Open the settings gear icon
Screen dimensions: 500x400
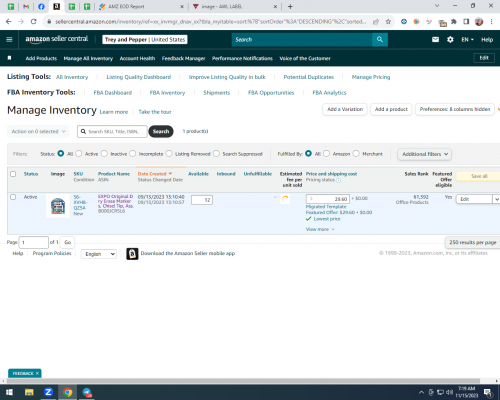click(450, 39)
